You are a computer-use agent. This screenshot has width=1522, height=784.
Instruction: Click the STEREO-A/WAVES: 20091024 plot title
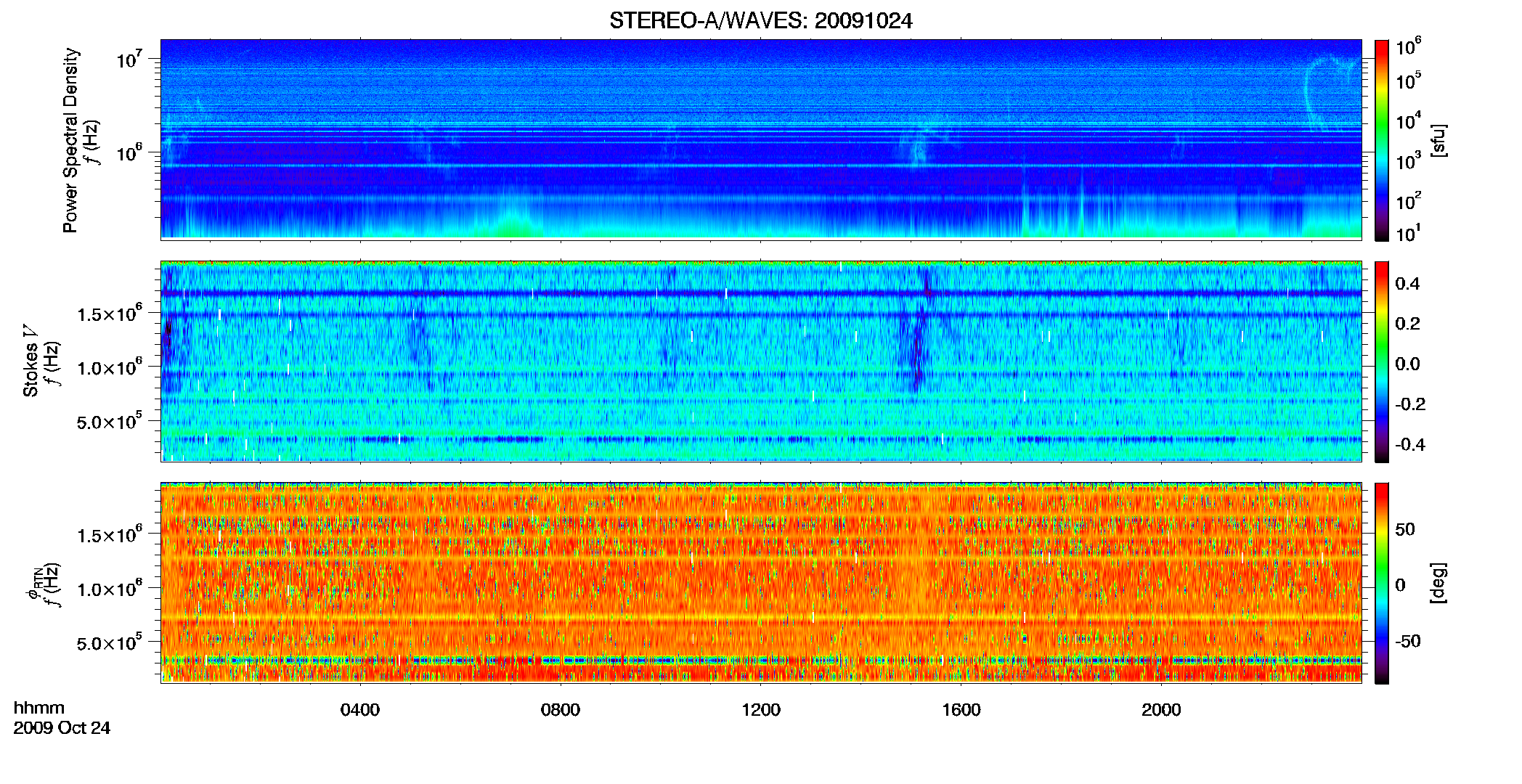(760, 21)
